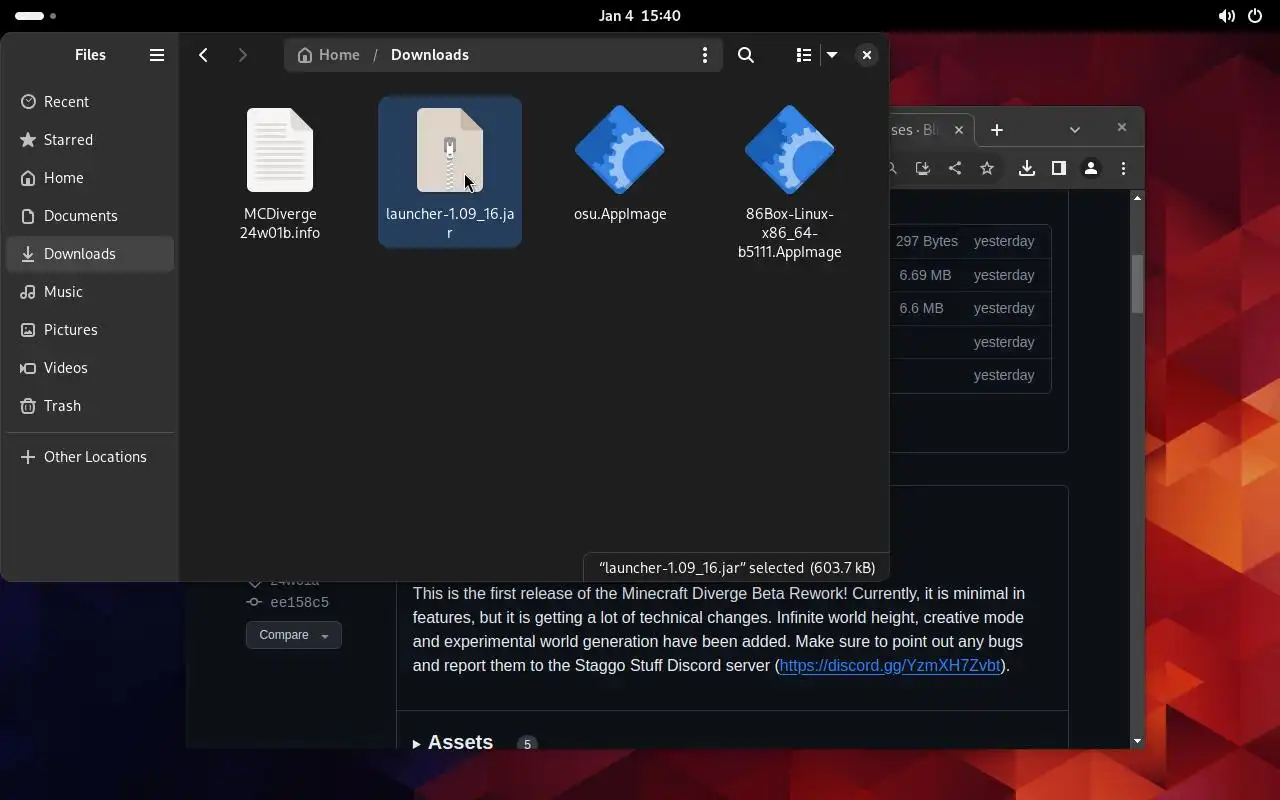The height and width of the screenshot is (800, 1280).
Task: Click the ee158c5 commit link
Action: coord(299,602)
